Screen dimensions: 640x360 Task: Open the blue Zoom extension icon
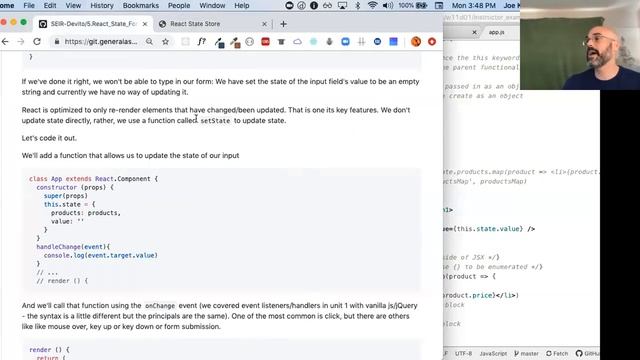point(345,42)
